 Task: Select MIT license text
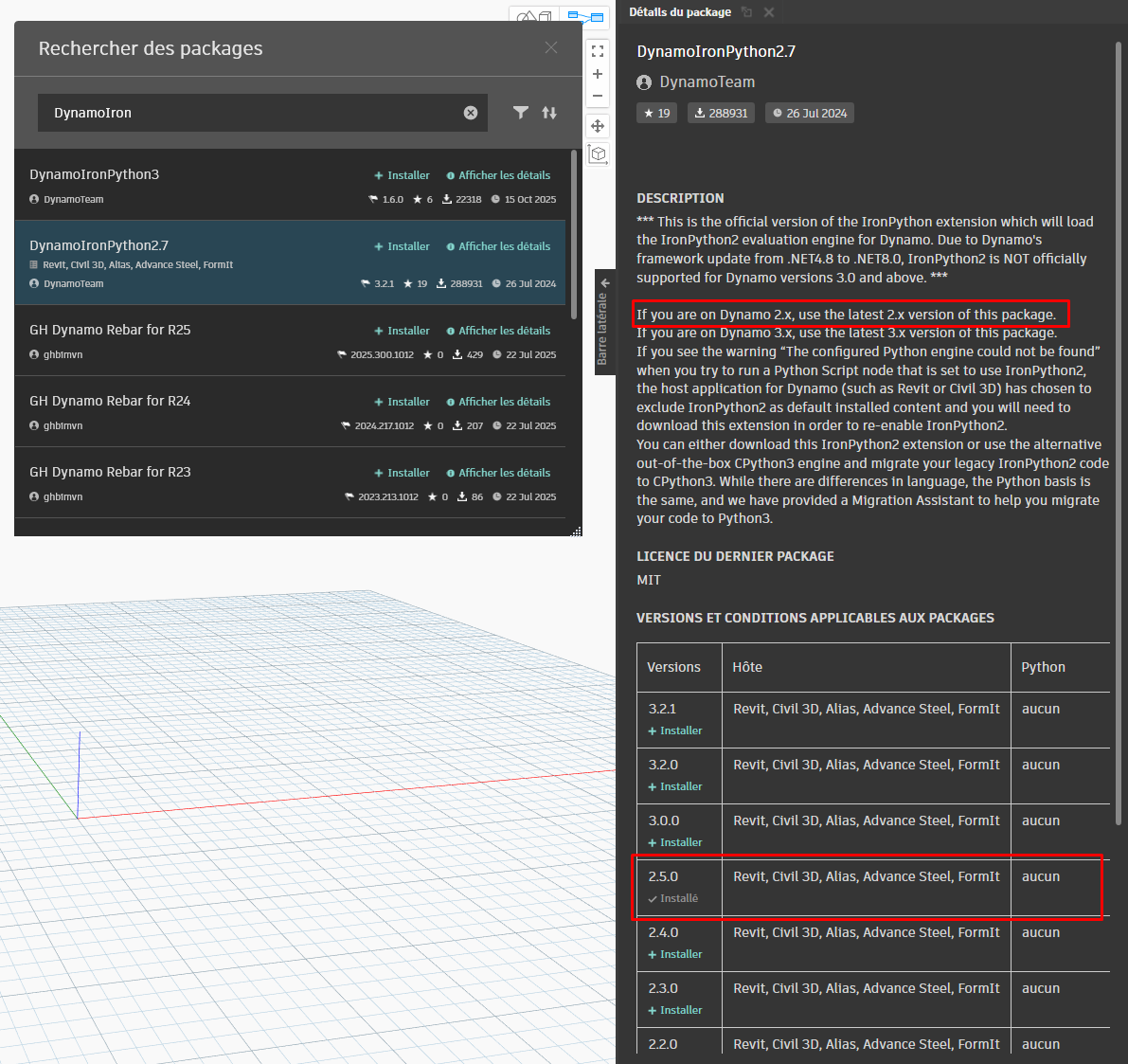[x=648, y=580]
